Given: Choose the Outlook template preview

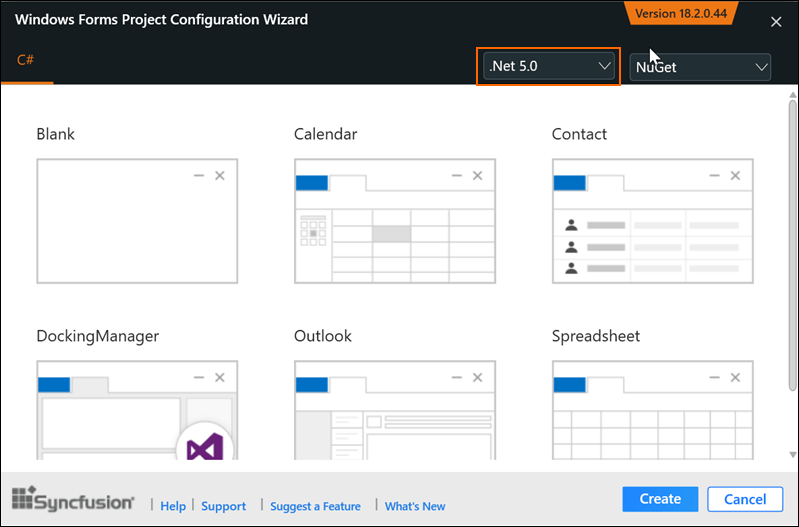Looking at the screenshot, I should (x=395, y=410).
